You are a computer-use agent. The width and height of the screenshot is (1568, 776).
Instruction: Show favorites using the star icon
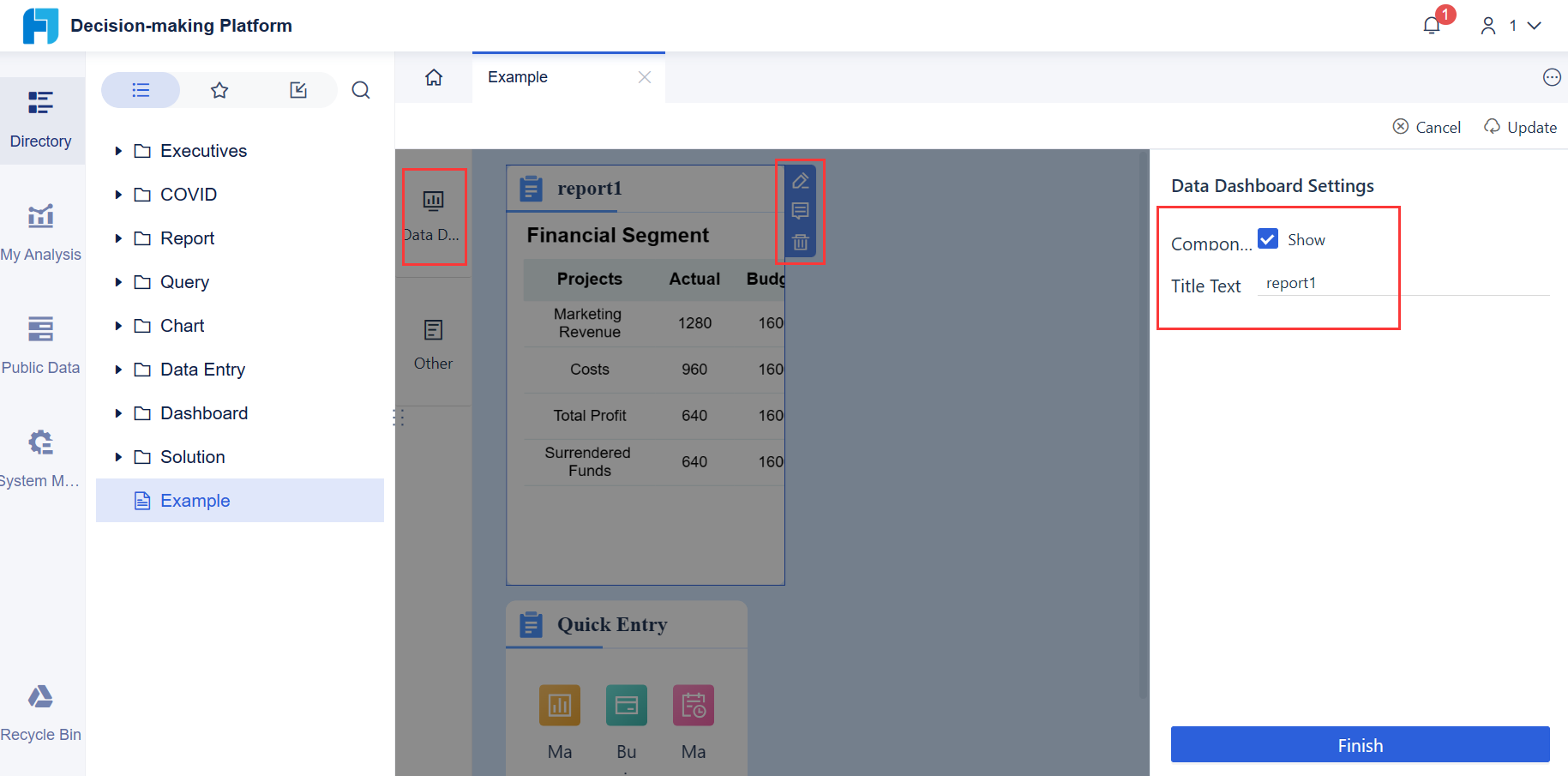tap(219, 89)
